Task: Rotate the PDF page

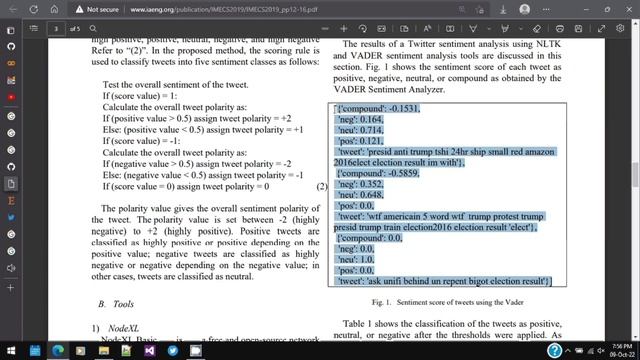Action: click(x=362, y=28)
